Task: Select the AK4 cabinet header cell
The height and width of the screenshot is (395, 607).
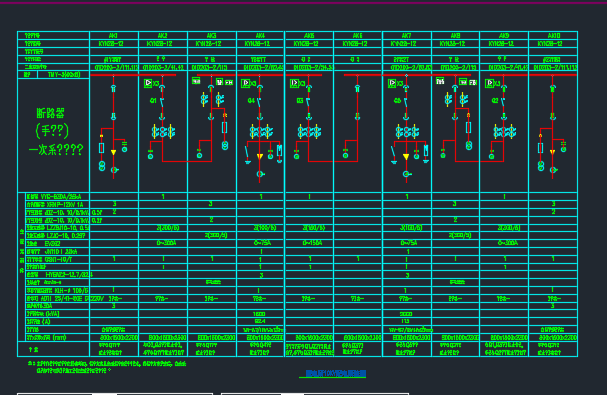Action: (x=260, y=36)
